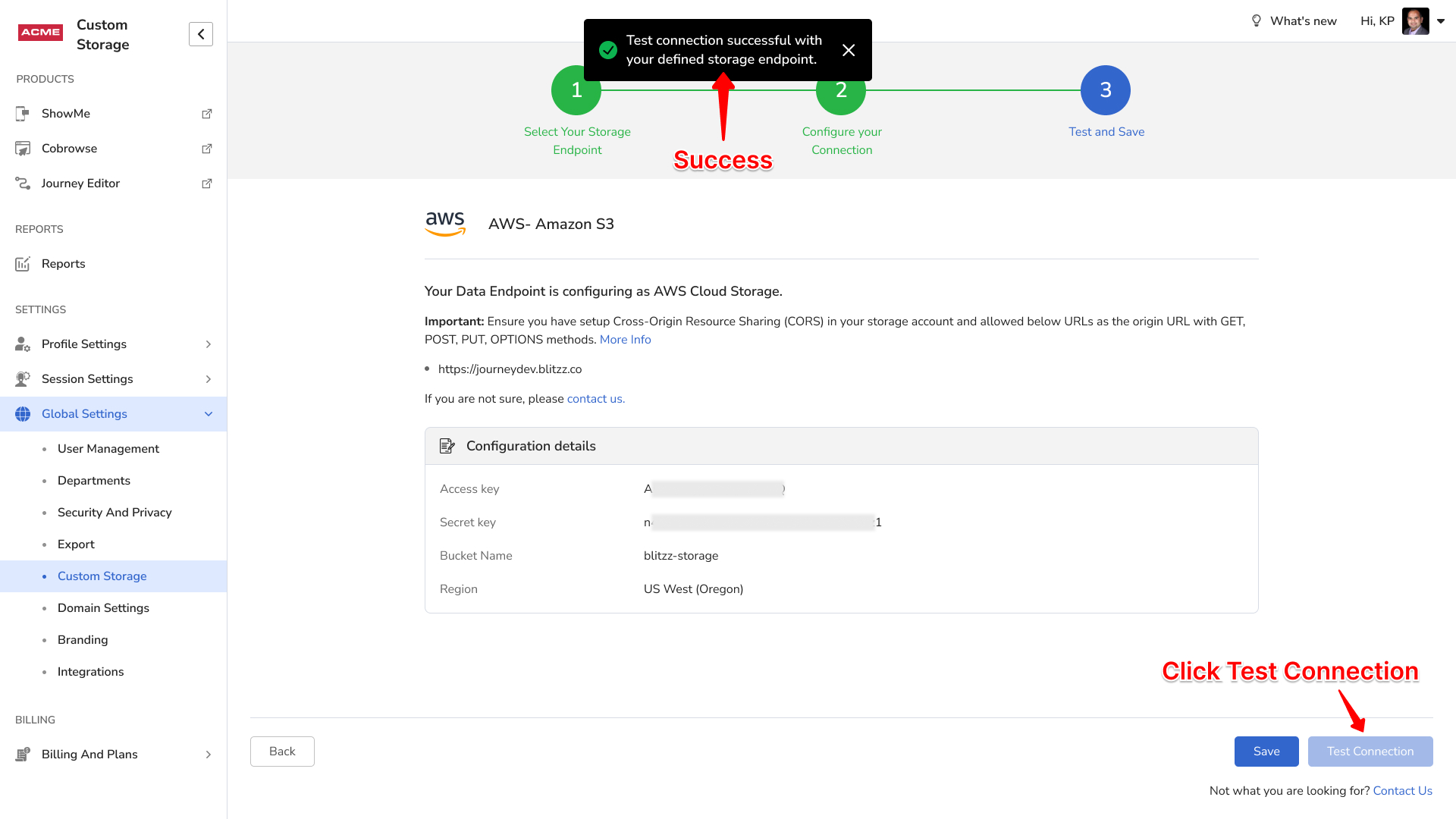Screen dimensions: 1456x819
Task: Click the Reports chart icon
Action: pos(23,264)
